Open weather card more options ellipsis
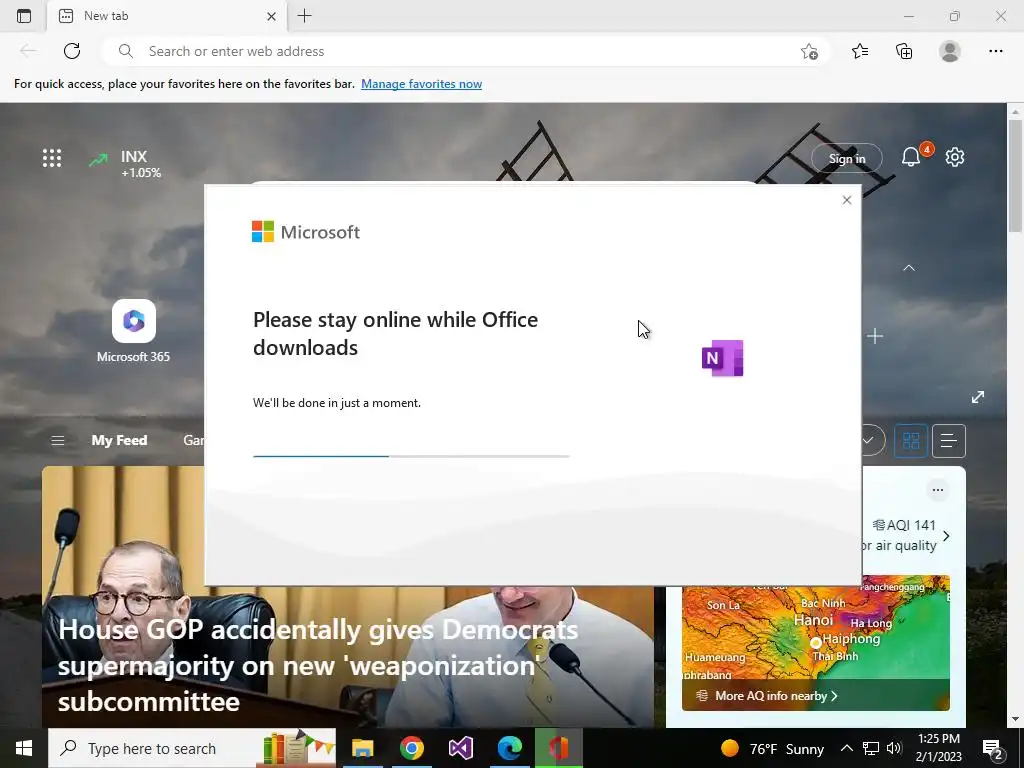 pos(938,490)
